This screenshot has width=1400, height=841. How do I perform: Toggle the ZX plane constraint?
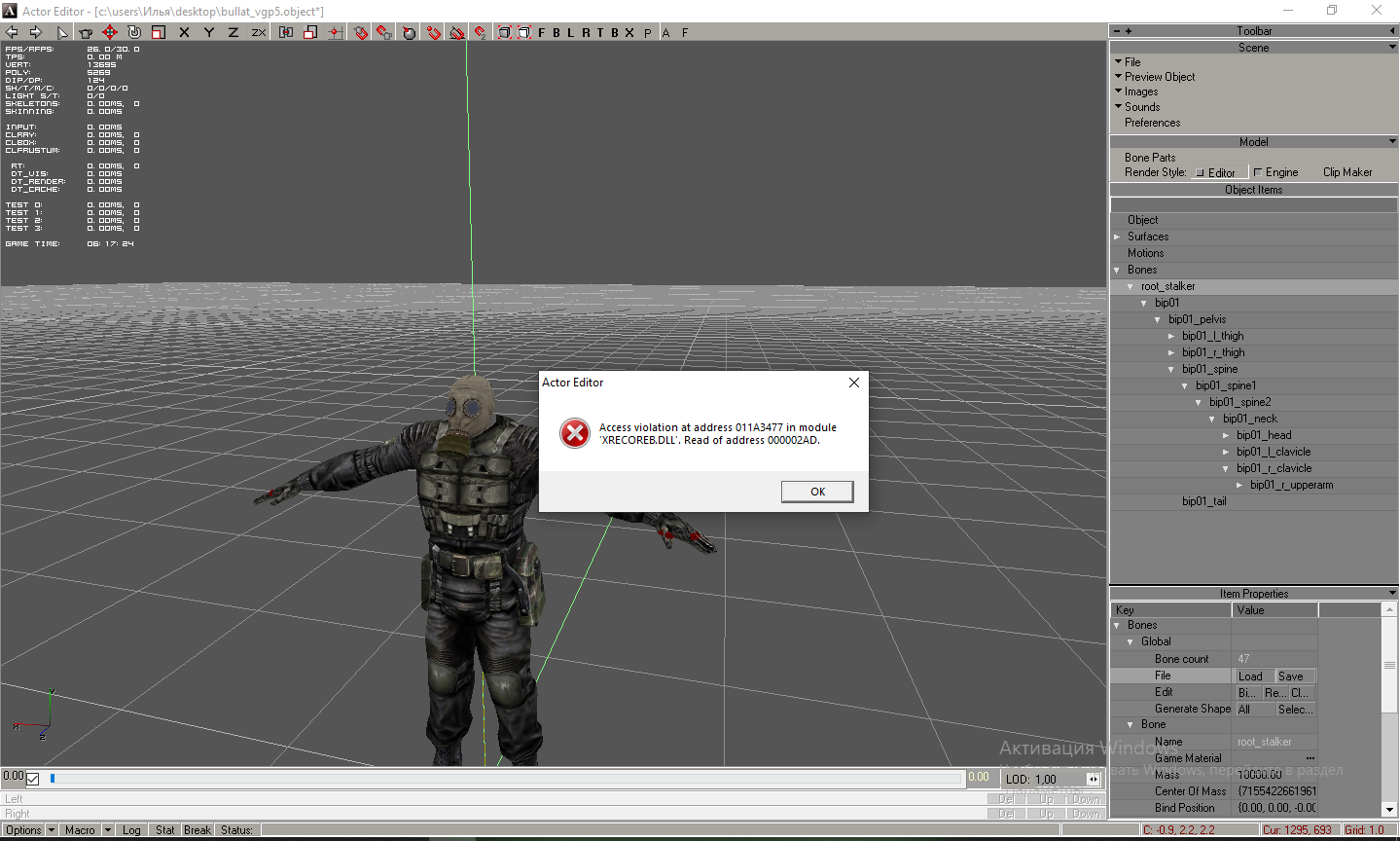point(259,32)
